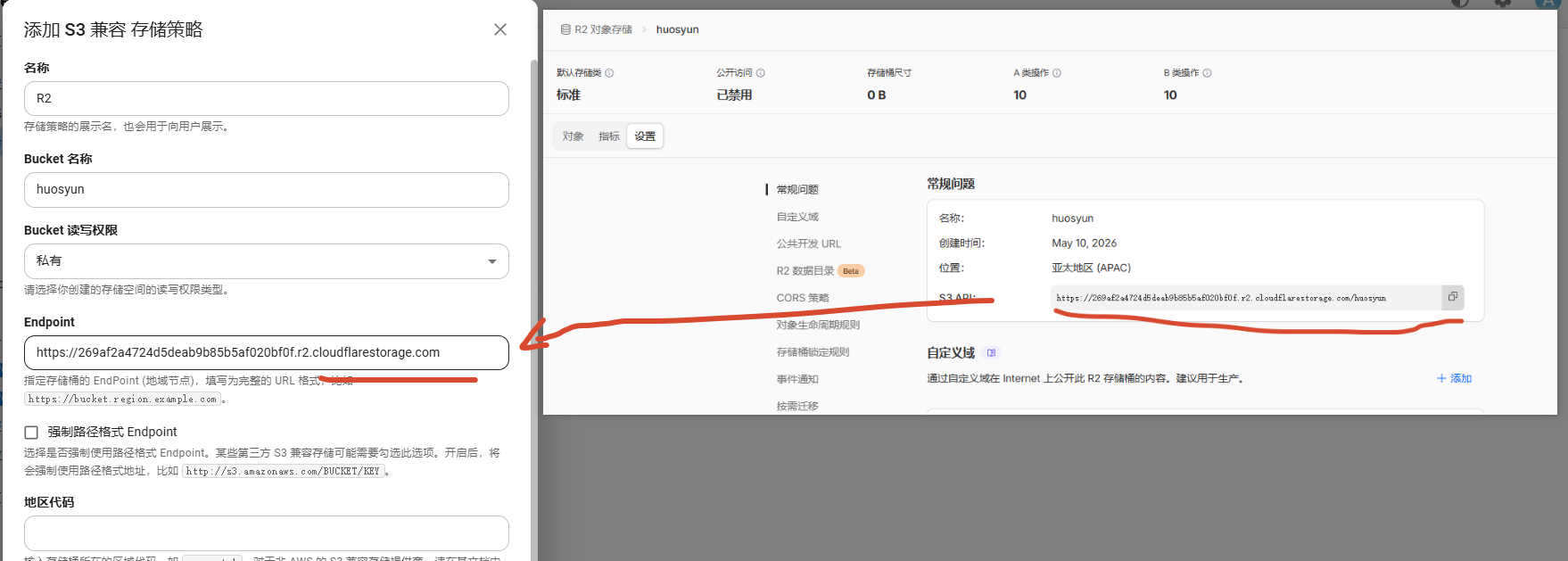Focus the 名称 input containing R2
The height and width of the screenshot is (561, 1568).
(267, 98)
